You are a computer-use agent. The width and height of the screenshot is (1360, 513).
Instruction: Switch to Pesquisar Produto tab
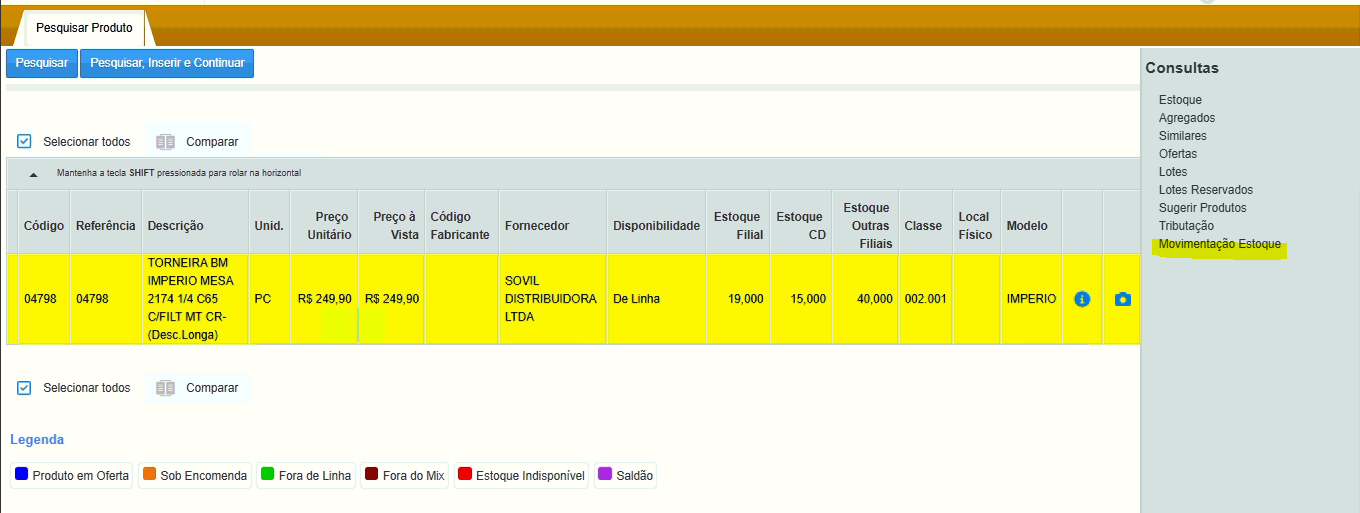click(84, 28)
